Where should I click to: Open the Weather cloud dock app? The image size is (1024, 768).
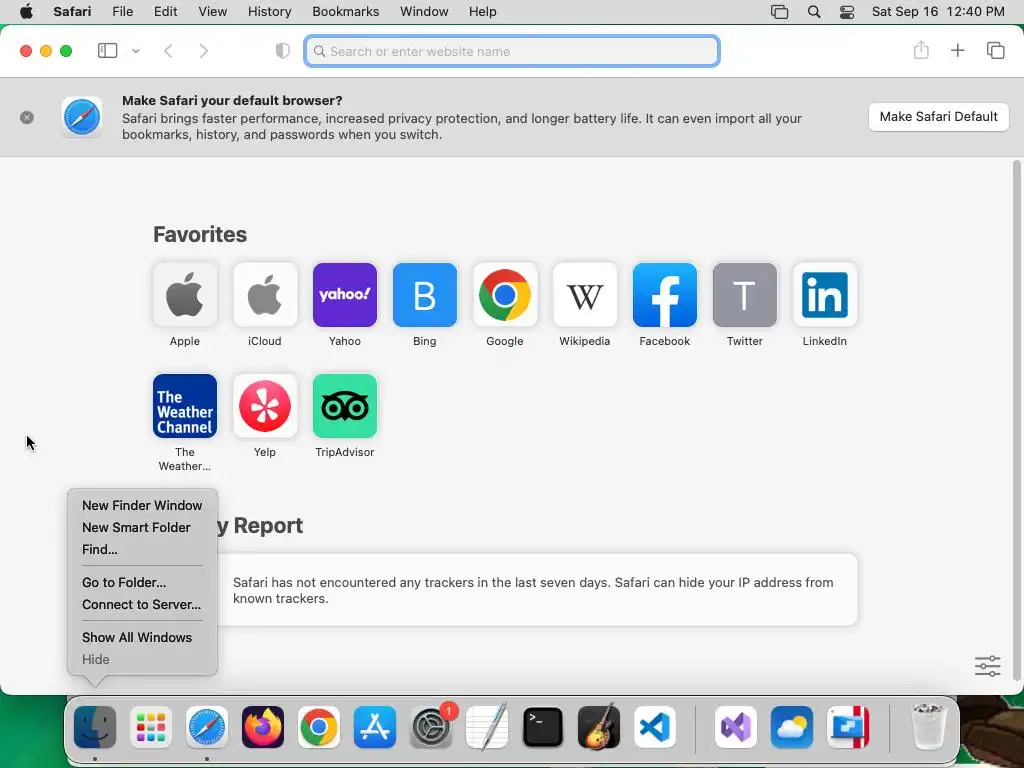(x=792, y=727)
